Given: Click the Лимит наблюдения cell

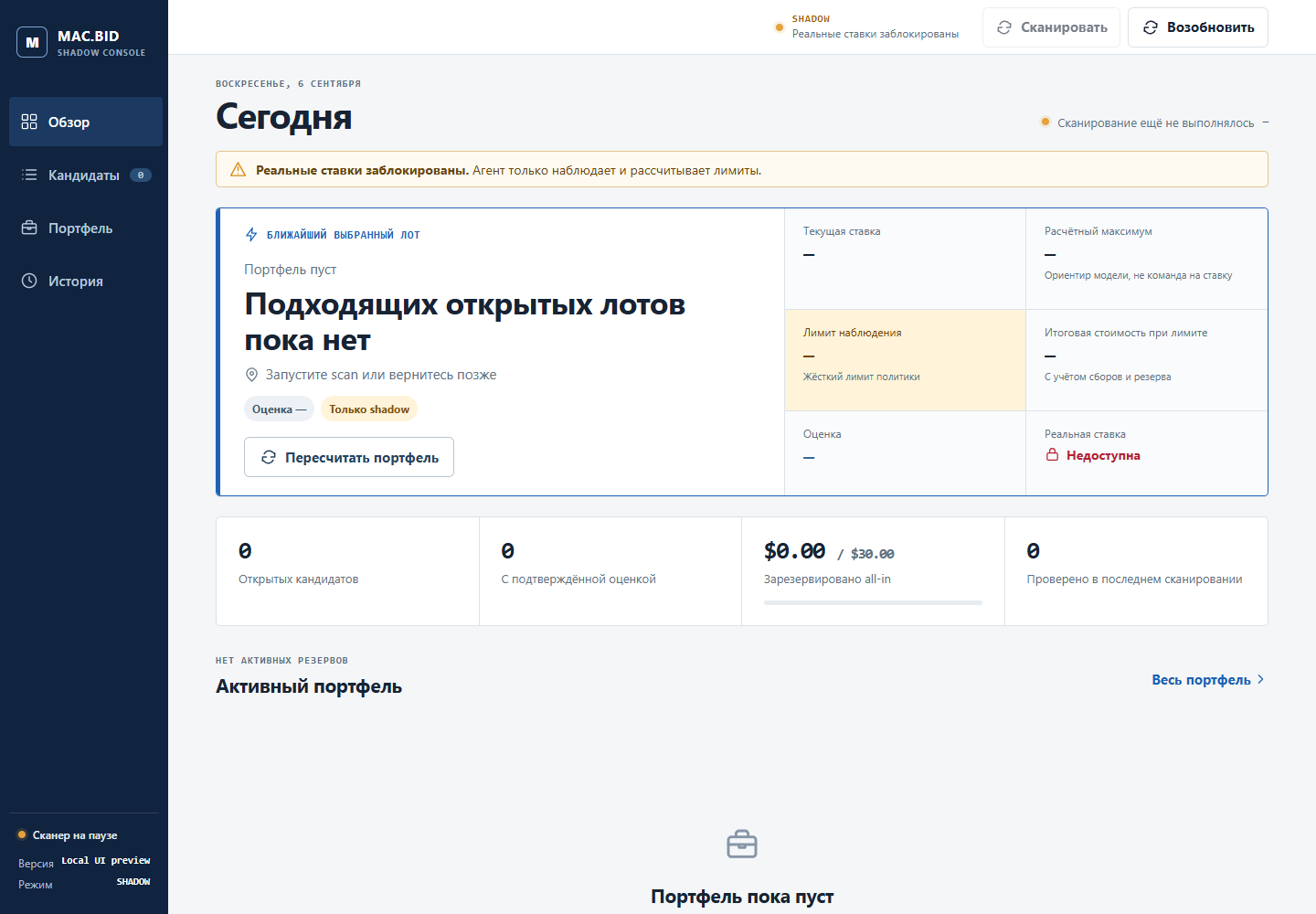Looking at the screenshot, I should (905, 360).
